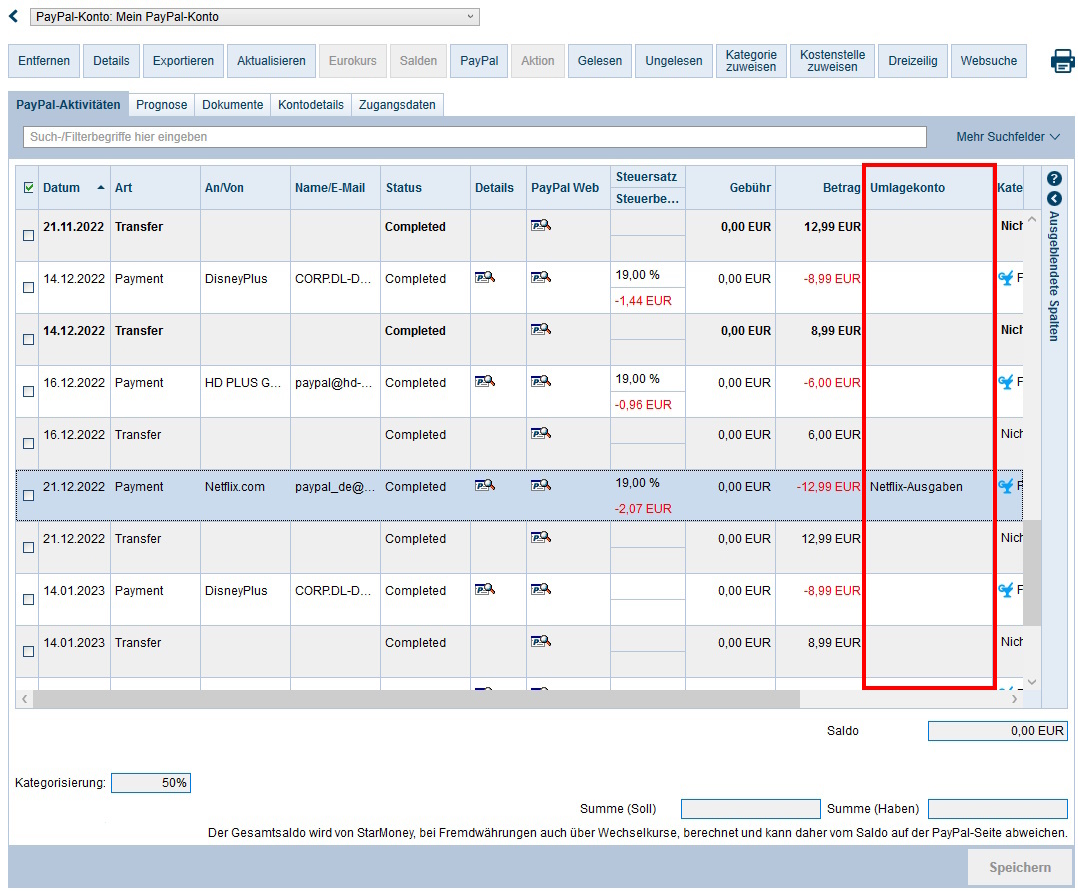
Task: Open the Zugangsdaten tab
Action: 397,105
